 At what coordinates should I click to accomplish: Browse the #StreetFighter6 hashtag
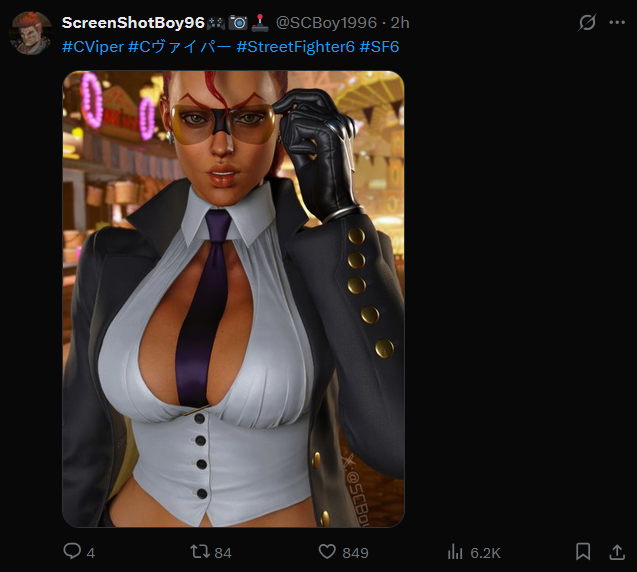tap(295, 47)
